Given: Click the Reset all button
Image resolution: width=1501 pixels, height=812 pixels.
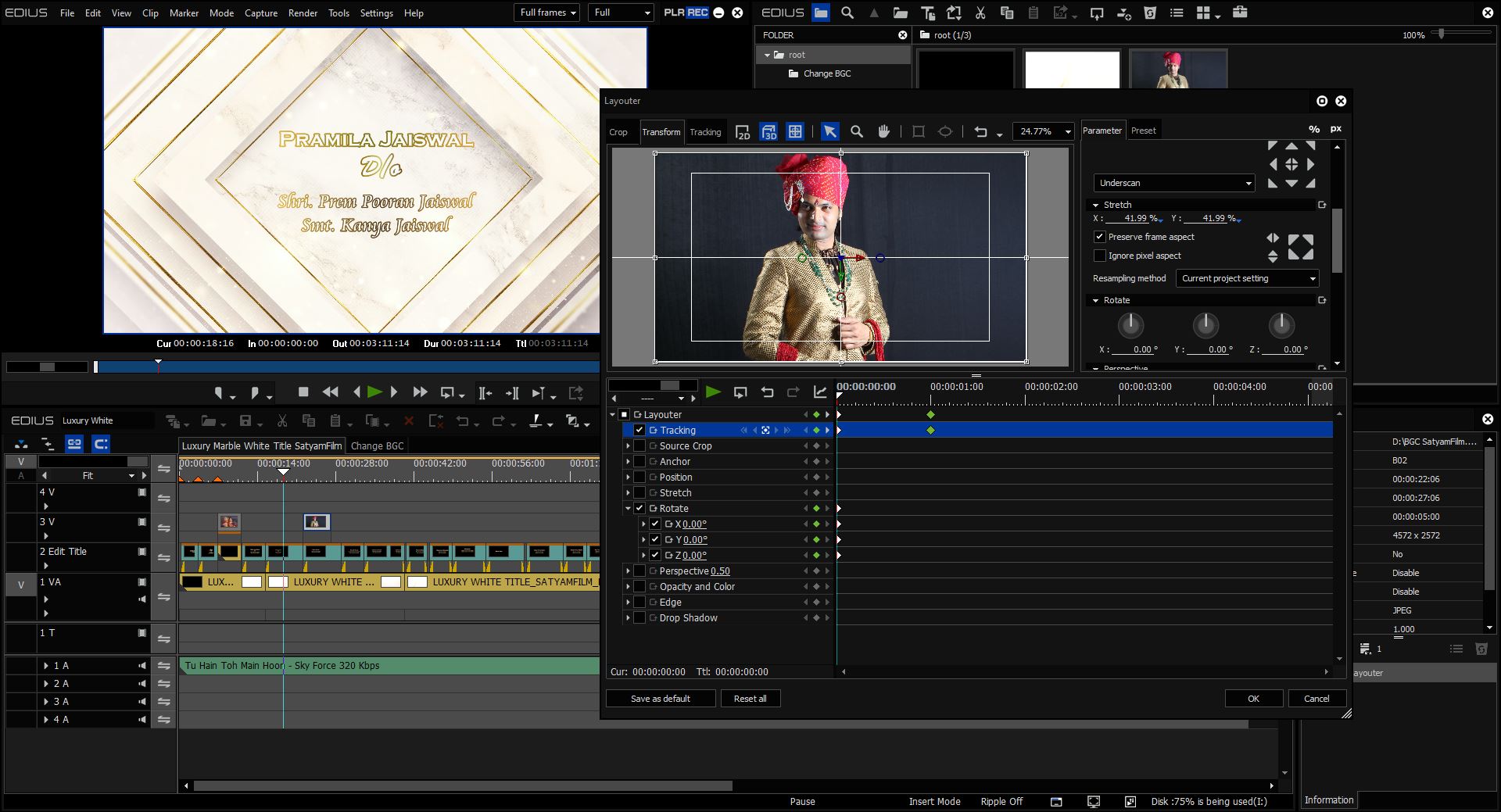Looking at the screenshot, I should pos(750,699).
